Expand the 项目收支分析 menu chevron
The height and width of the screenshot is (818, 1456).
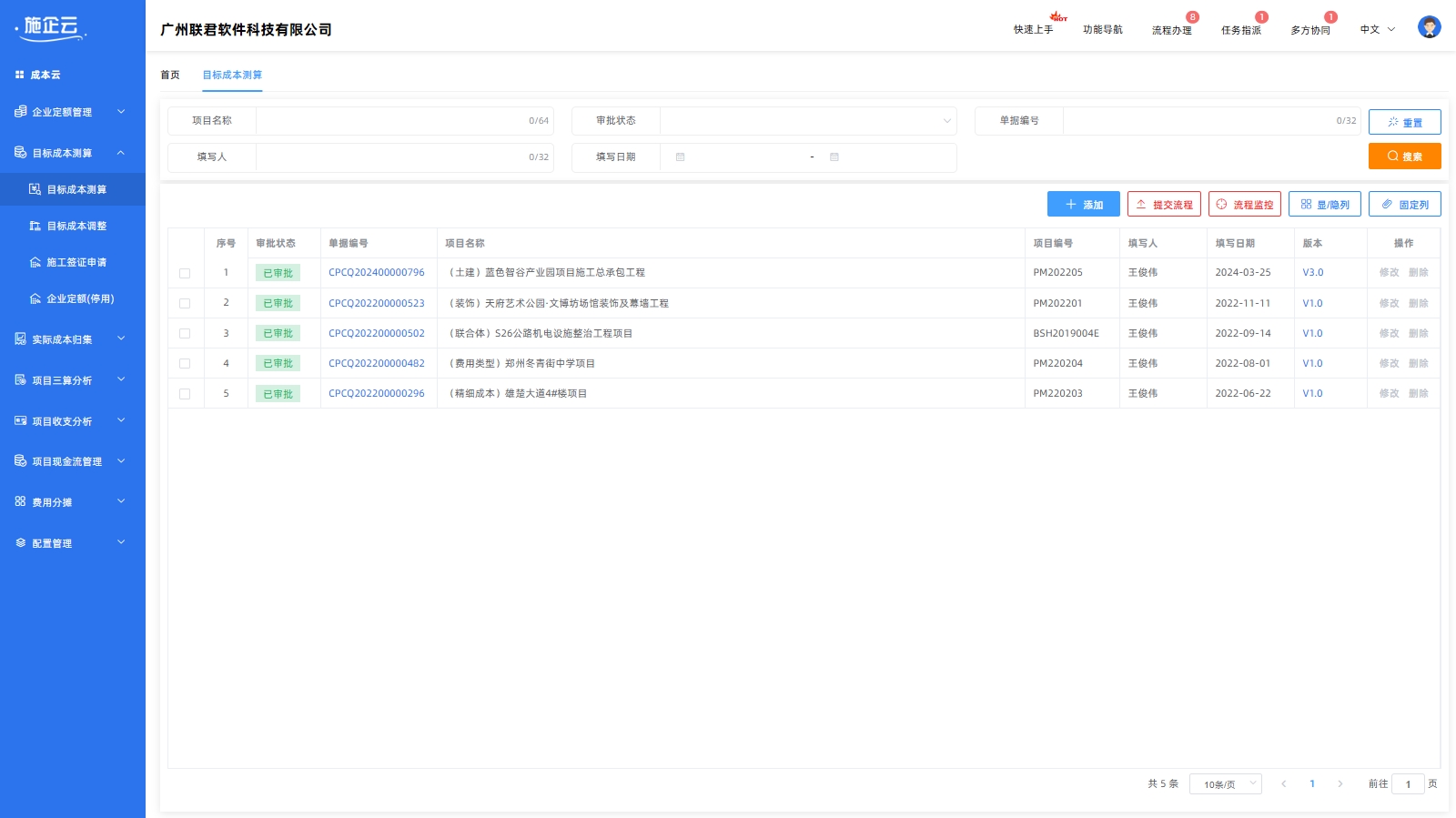point(121,420)
